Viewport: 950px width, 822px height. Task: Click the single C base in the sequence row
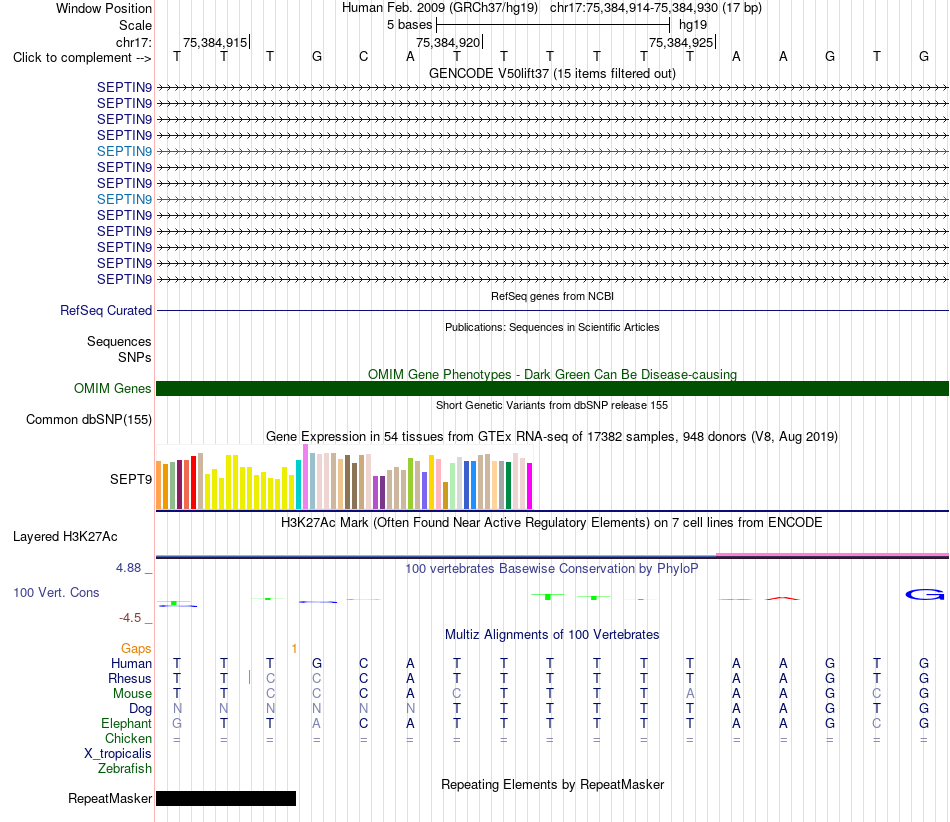[x=364, y=56]
